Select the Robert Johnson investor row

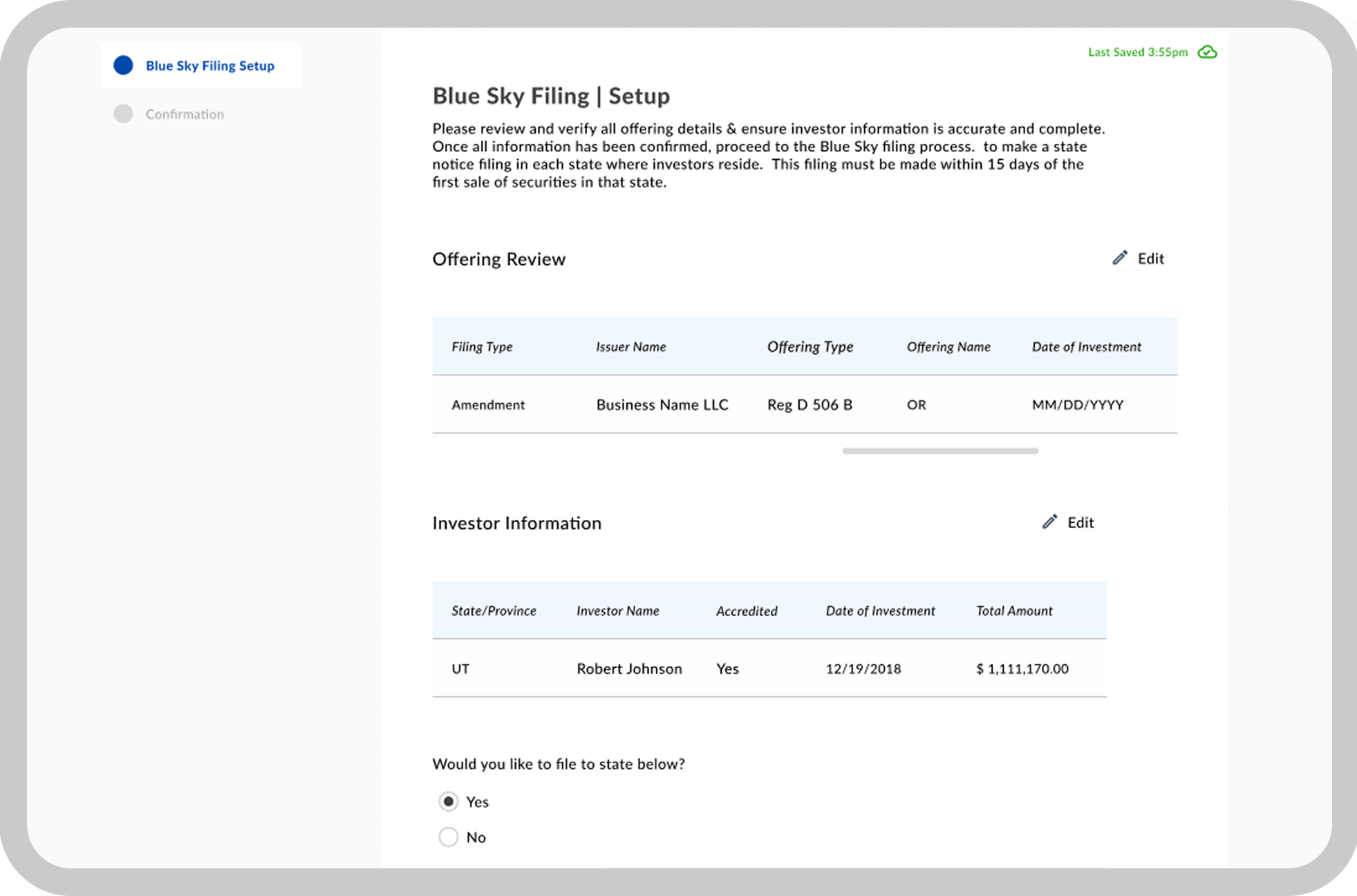629,669
